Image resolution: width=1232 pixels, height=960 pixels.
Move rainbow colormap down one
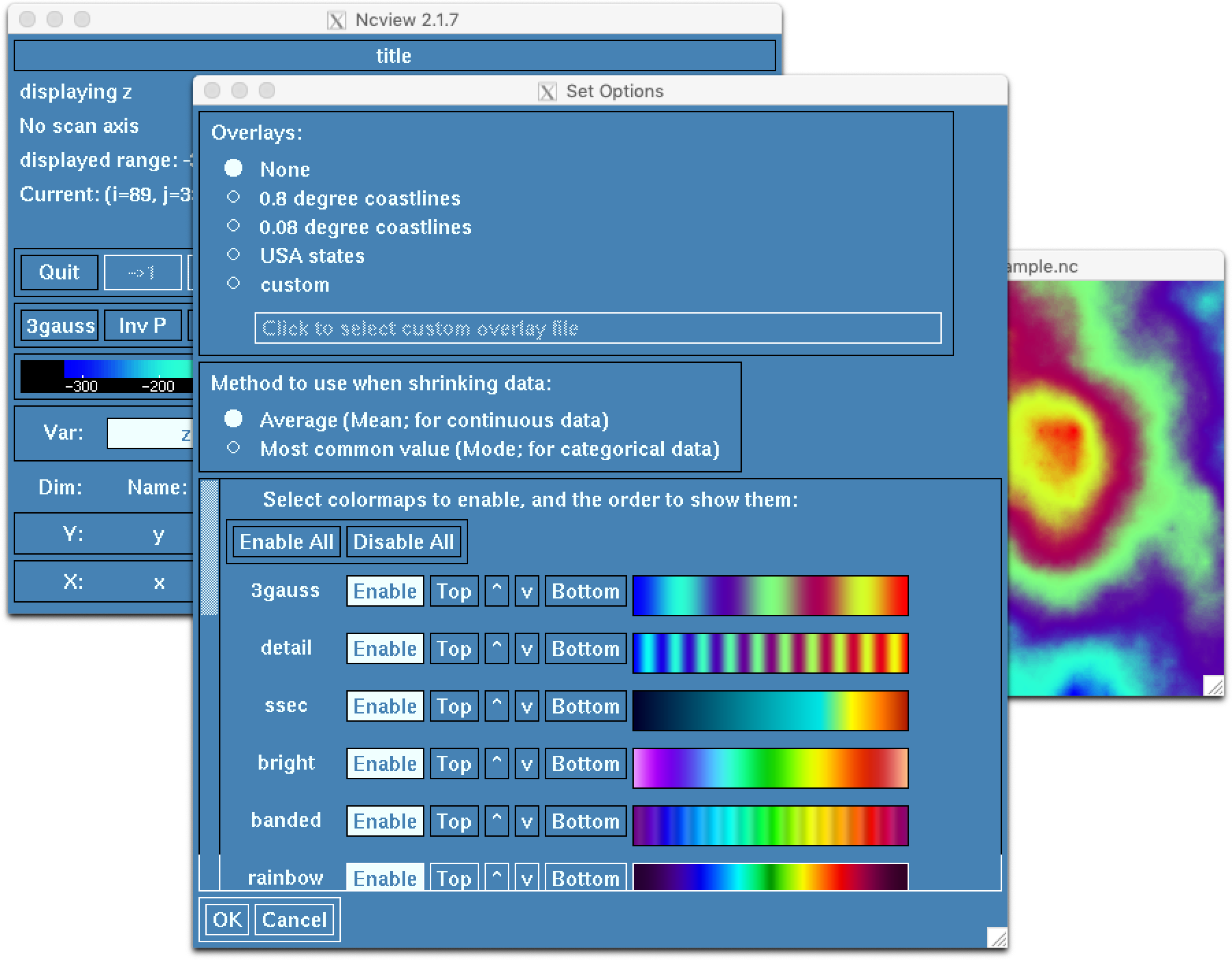click(x=526, y=877)
